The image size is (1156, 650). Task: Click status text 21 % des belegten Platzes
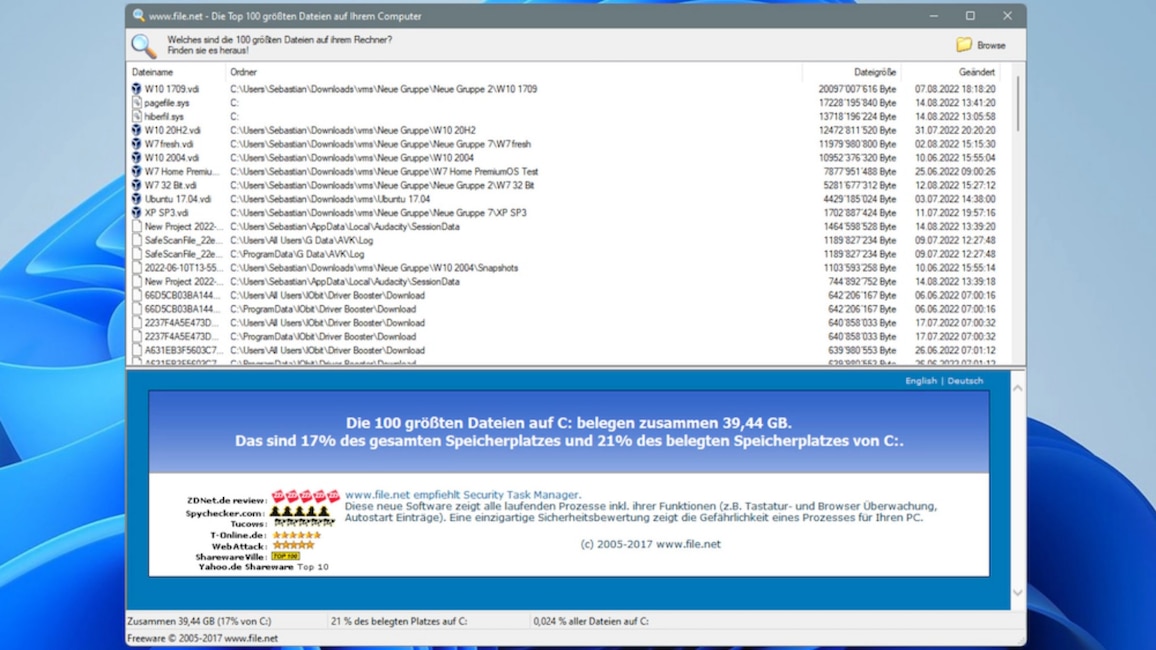[399, 621]
